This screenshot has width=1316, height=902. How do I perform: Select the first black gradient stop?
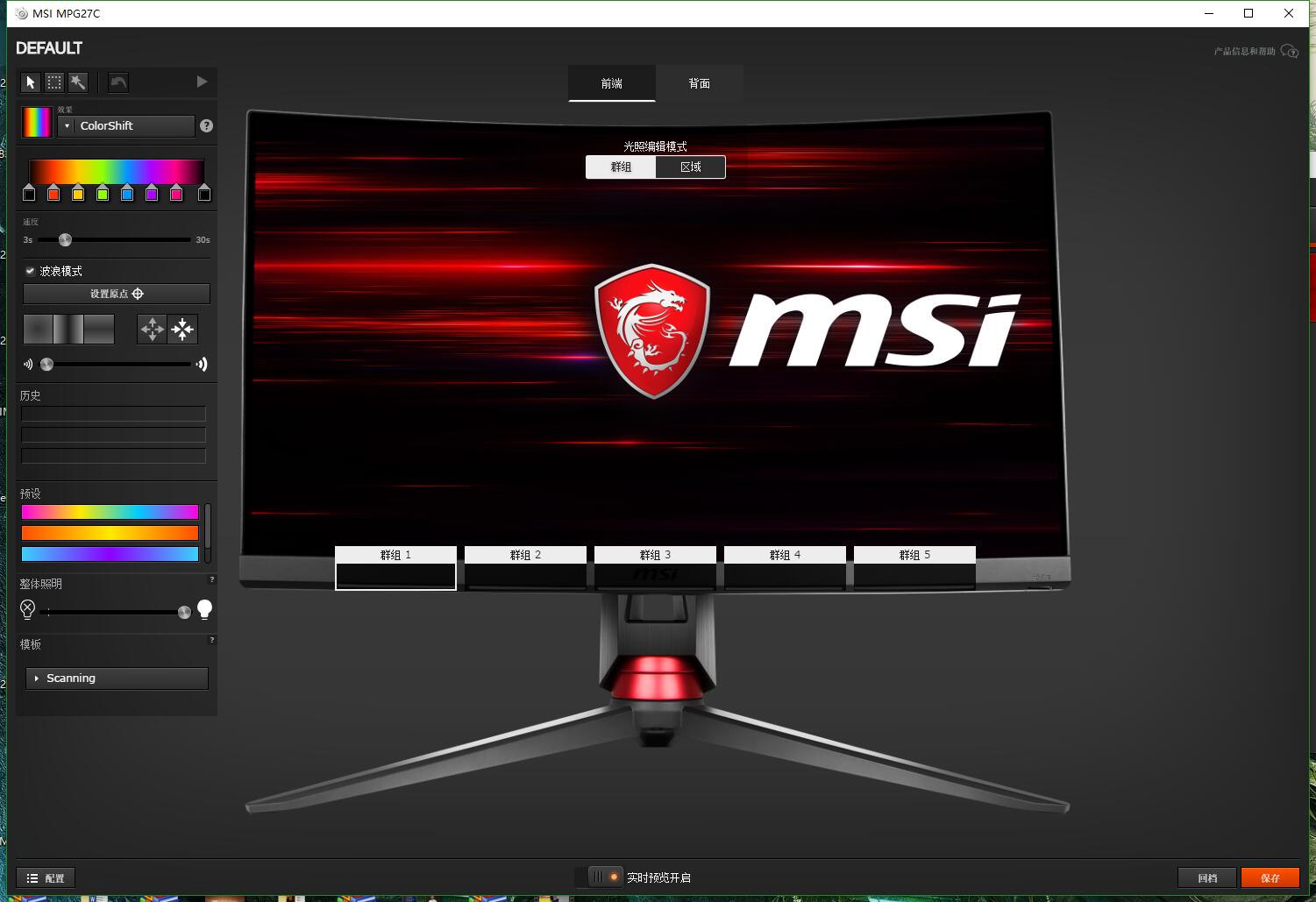click(x=29, y=193)
